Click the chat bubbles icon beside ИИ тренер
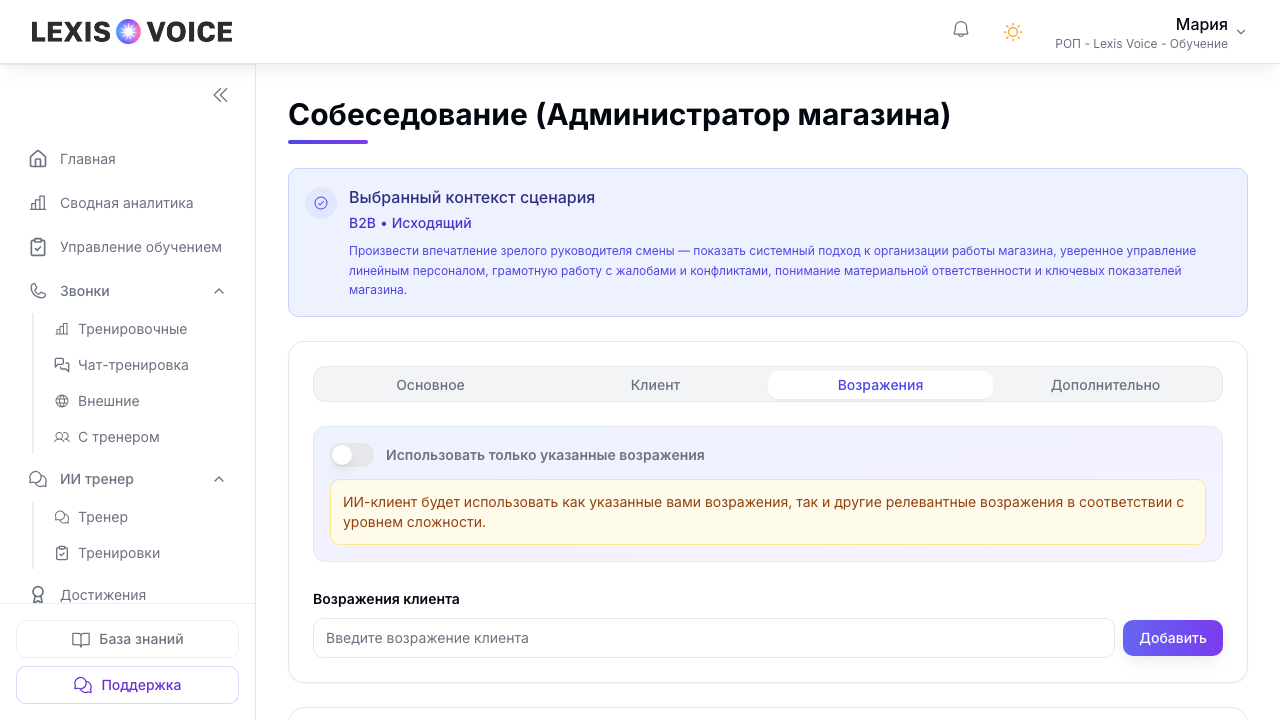This screenshot has height=720, width=1280. [x=38, y=479]
